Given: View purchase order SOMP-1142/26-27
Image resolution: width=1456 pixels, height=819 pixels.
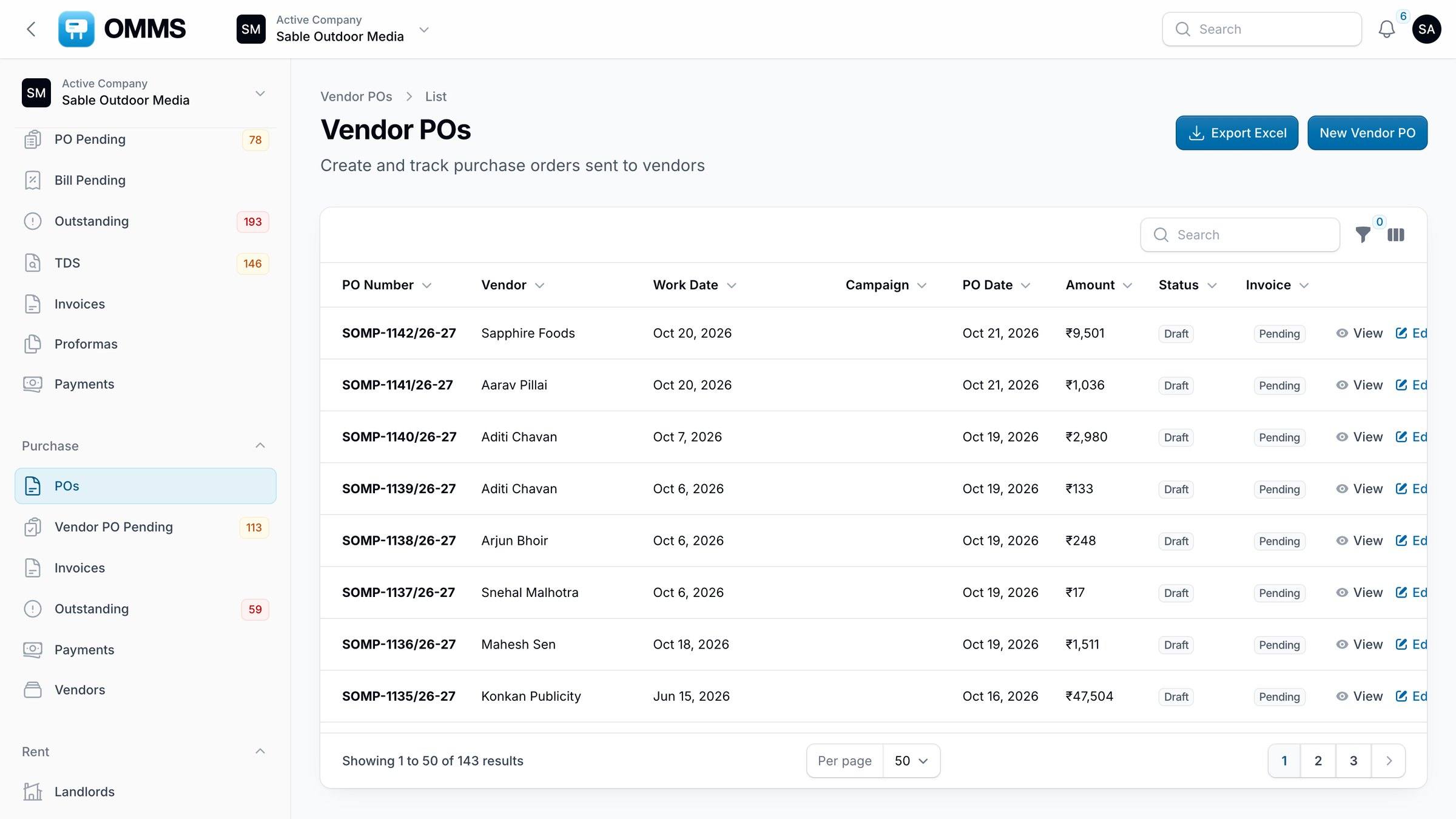Looking at the screenshot, I should click(1360, 333).
